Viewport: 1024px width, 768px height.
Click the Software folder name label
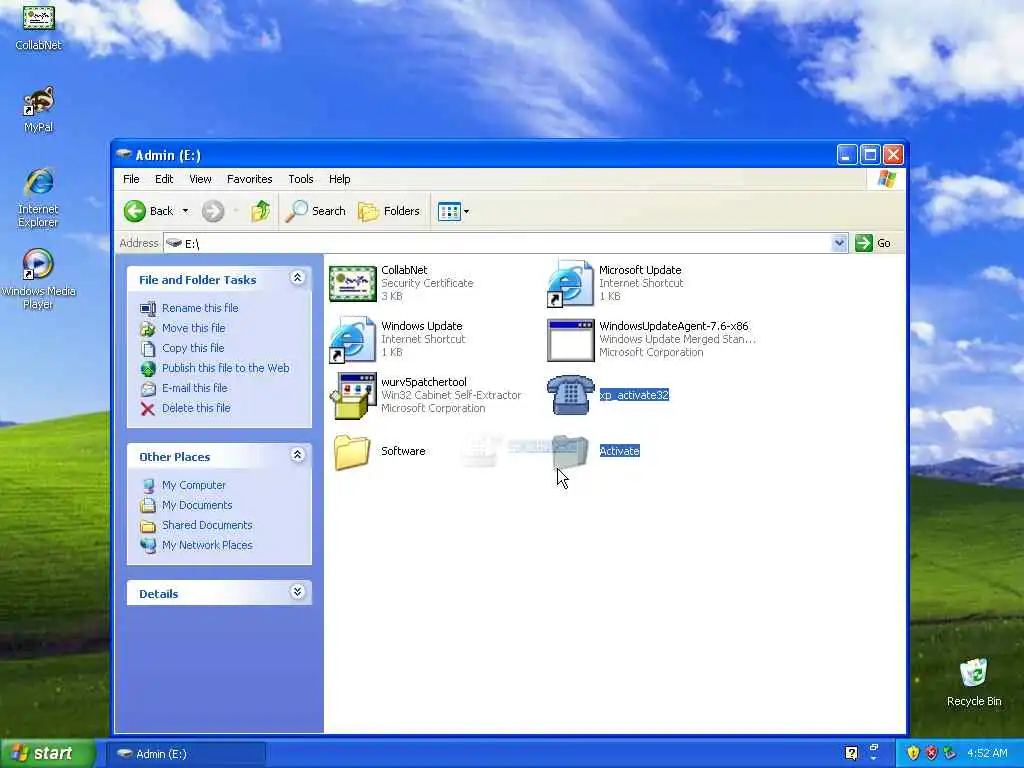pyautogui.click(x=403, y=451)
